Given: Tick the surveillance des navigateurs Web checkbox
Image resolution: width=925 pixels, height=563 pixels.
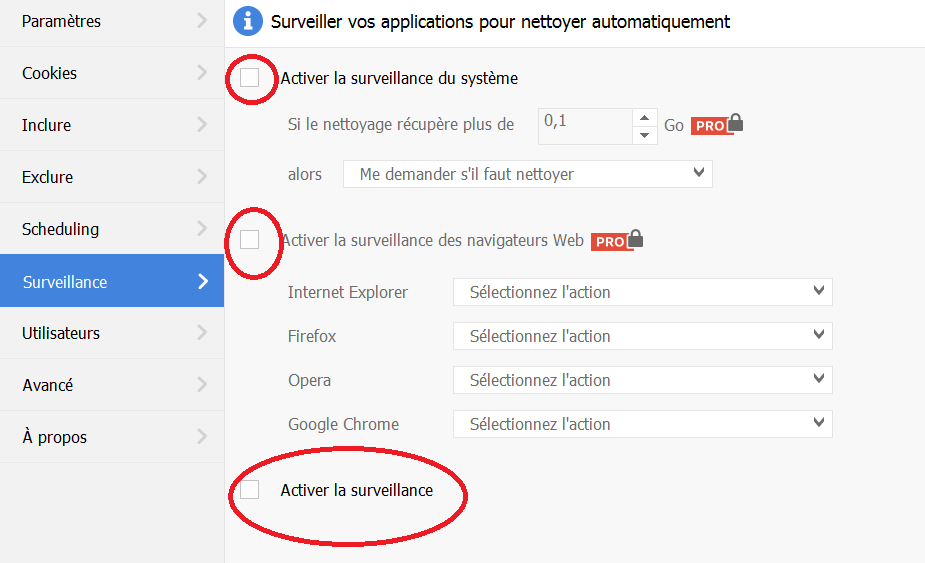Looking at the screenshot, I should (250, 240).
